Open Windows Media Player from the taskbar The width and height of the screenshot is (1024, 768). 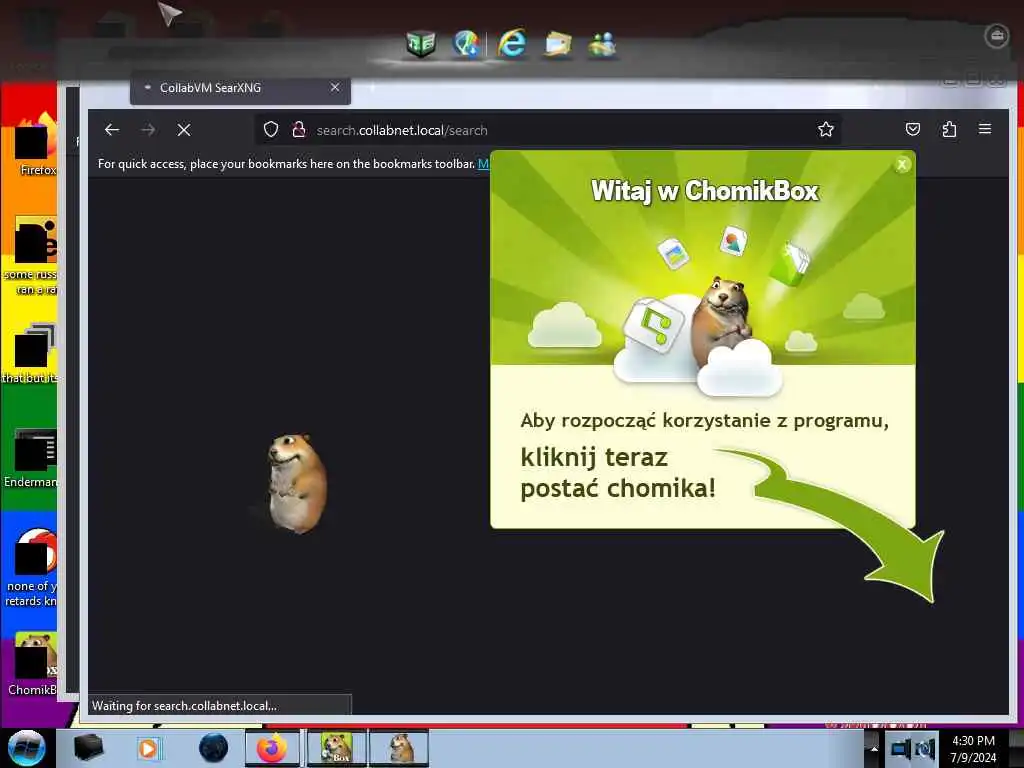[x=148, y=748]
